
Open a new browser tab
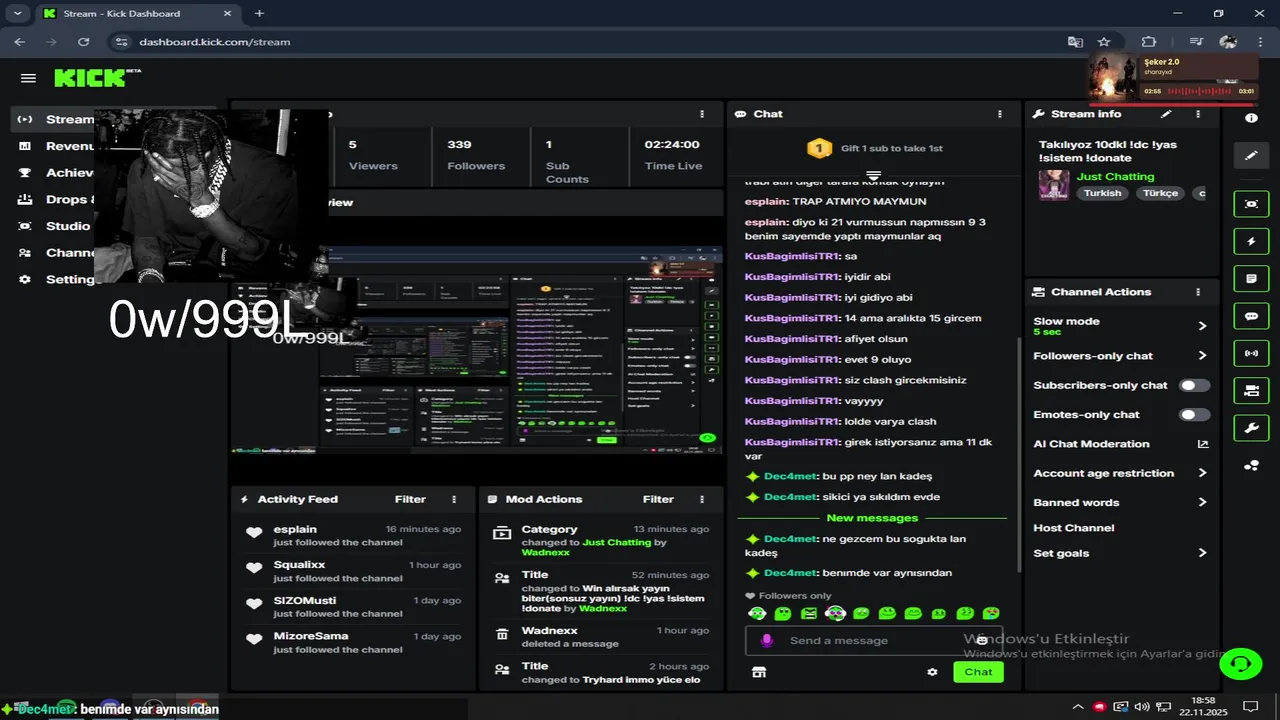260,14
